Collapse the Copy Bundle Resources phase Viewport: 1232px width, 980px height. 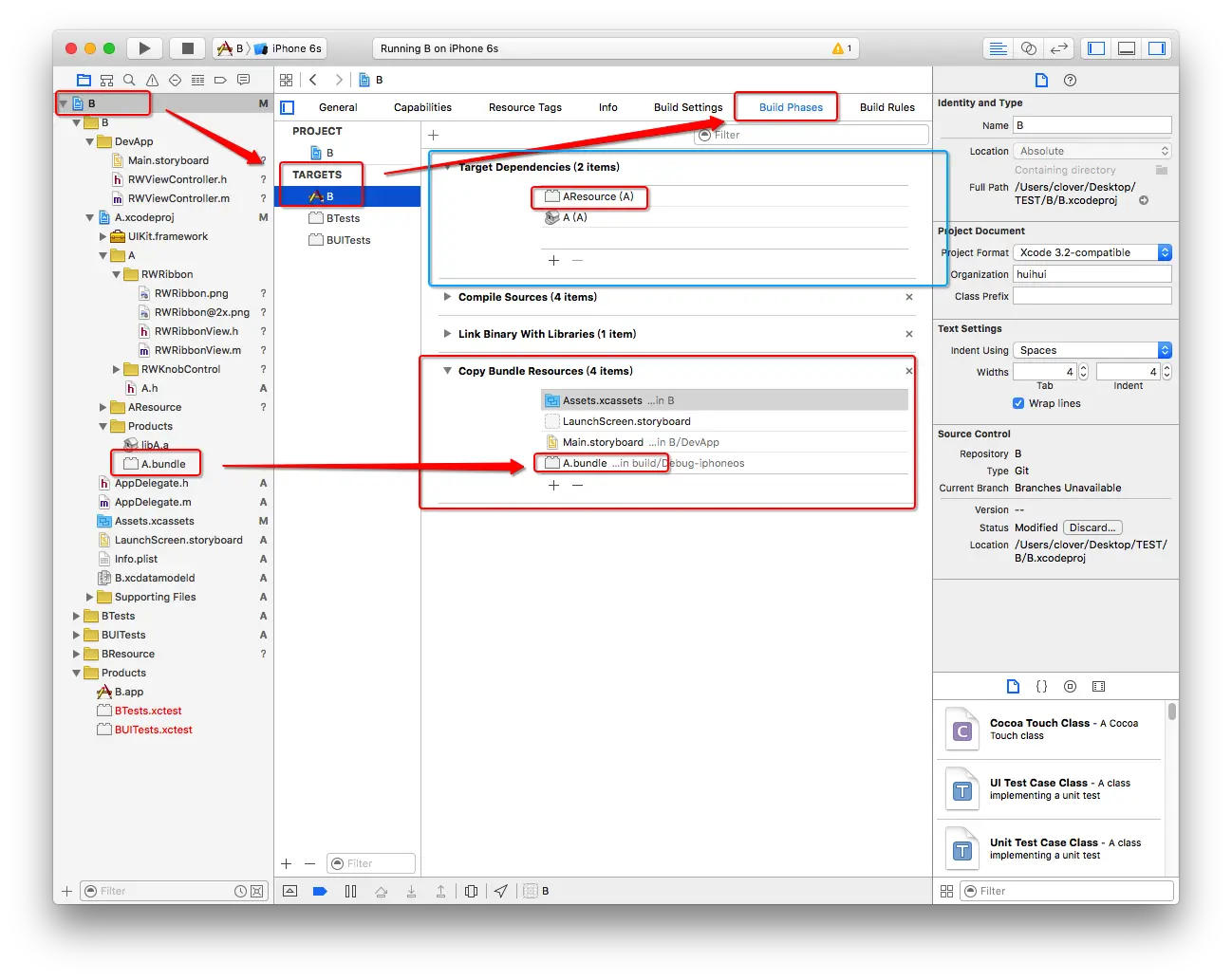[447, 371]
